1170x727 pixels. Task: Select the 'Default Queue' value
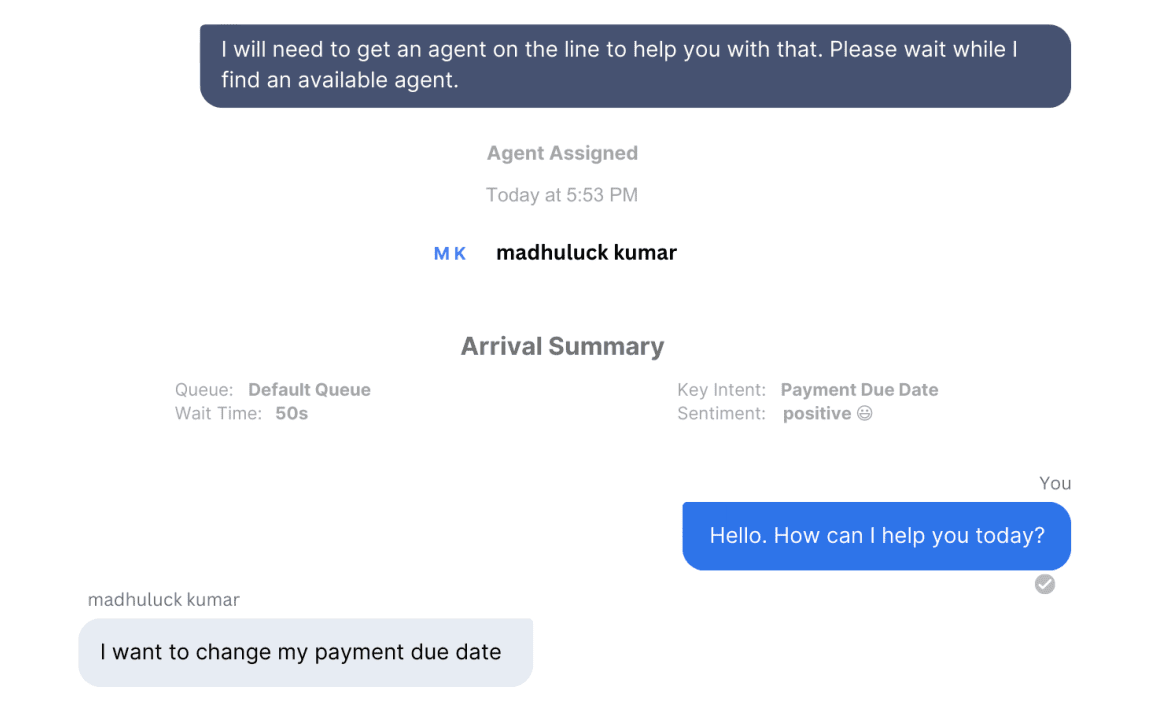[309, 390]
